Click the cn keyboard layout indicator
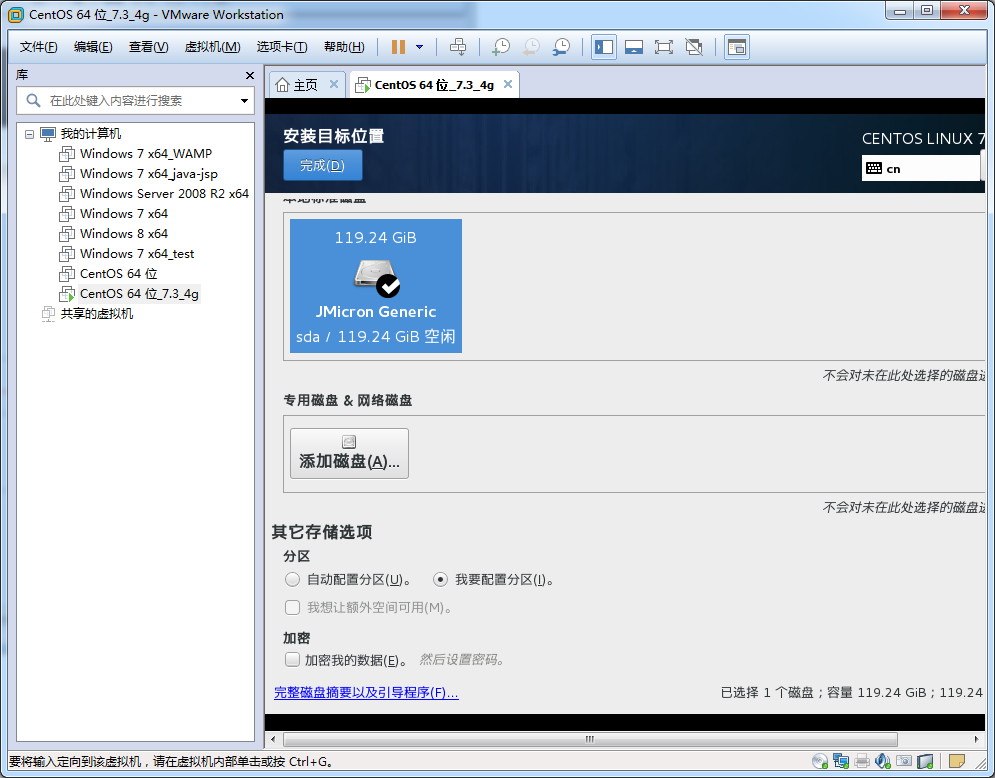Screen dimensions: 995x778 point(921,168)
